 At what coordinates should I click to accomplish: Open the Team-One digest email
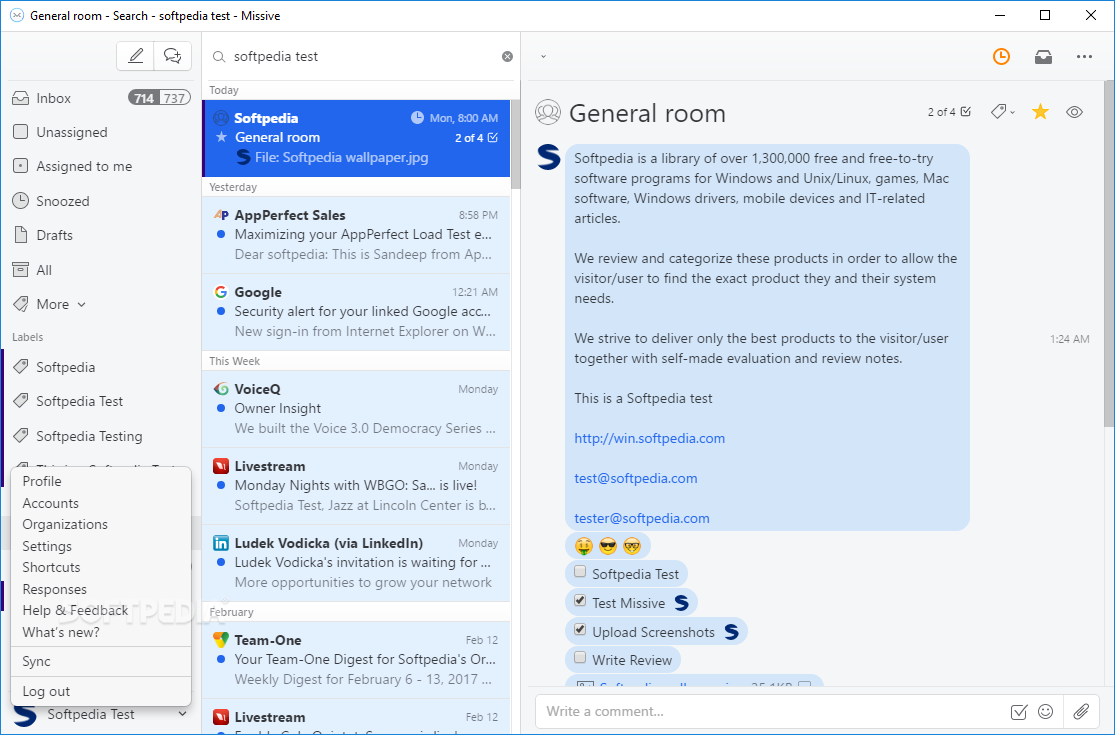click(356, 660)
